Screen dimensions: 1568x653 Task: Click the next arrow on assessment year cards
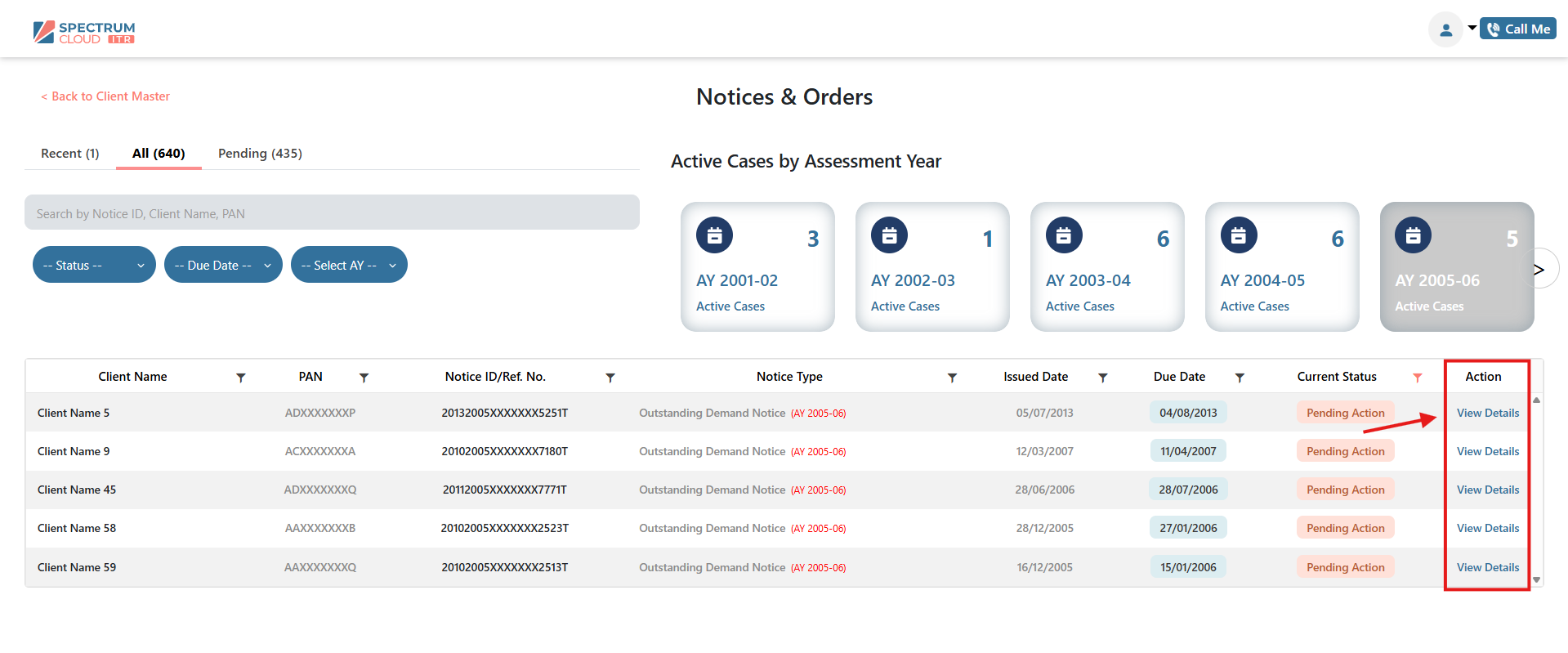[1539, 269]
